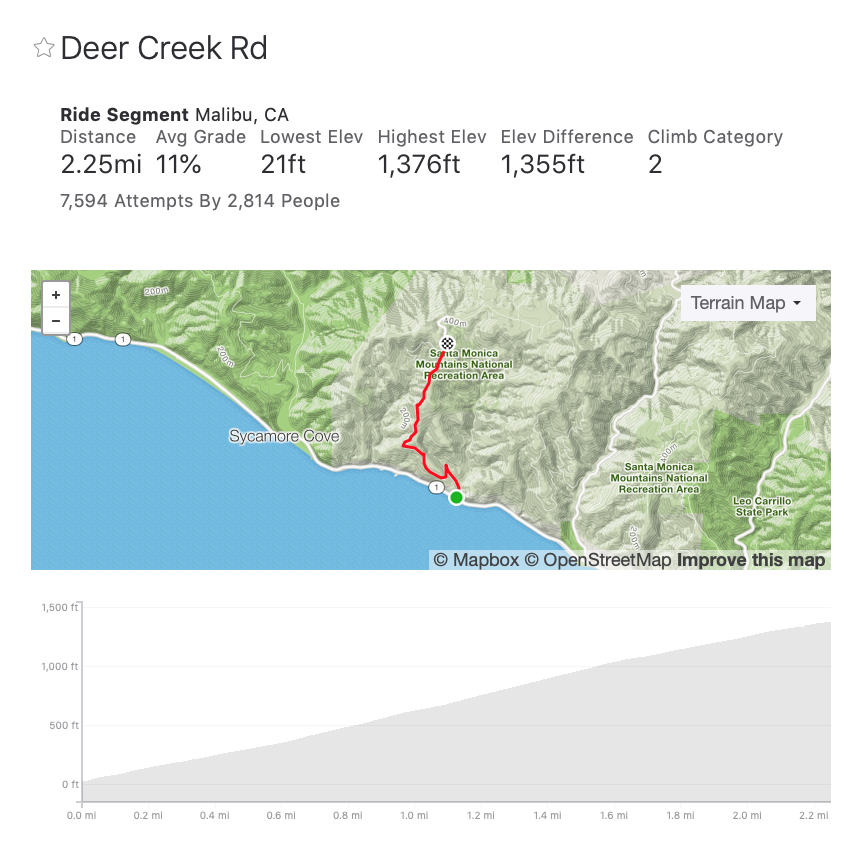The image size is (850, 854).
Task: Click the 2.0 mi tick on elevation chart
Action: pyautogui.click(x=745, y=816)
